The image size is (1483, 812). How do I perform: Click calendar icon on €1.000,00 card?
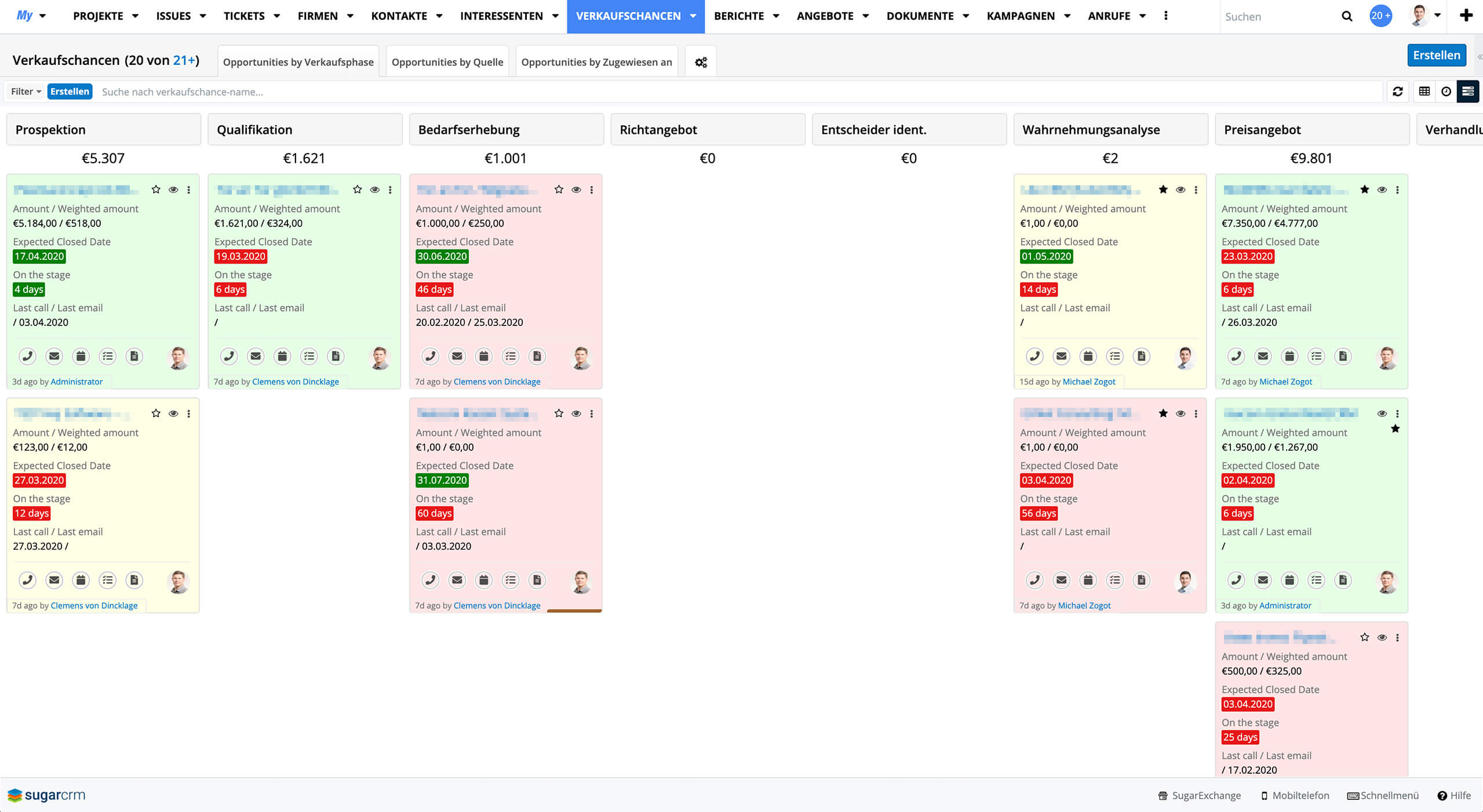point(484,356)
